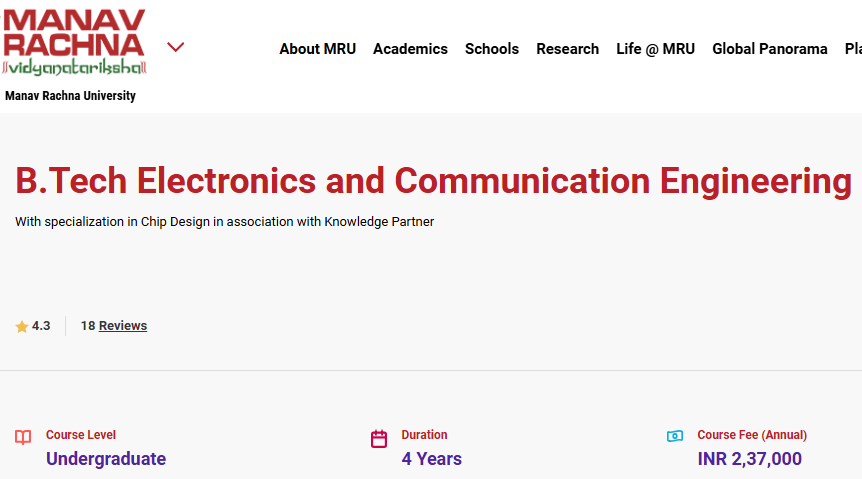Screen dimensions: 862x479
Task: Click the Course Fee money icon
Action: point(675,436)
